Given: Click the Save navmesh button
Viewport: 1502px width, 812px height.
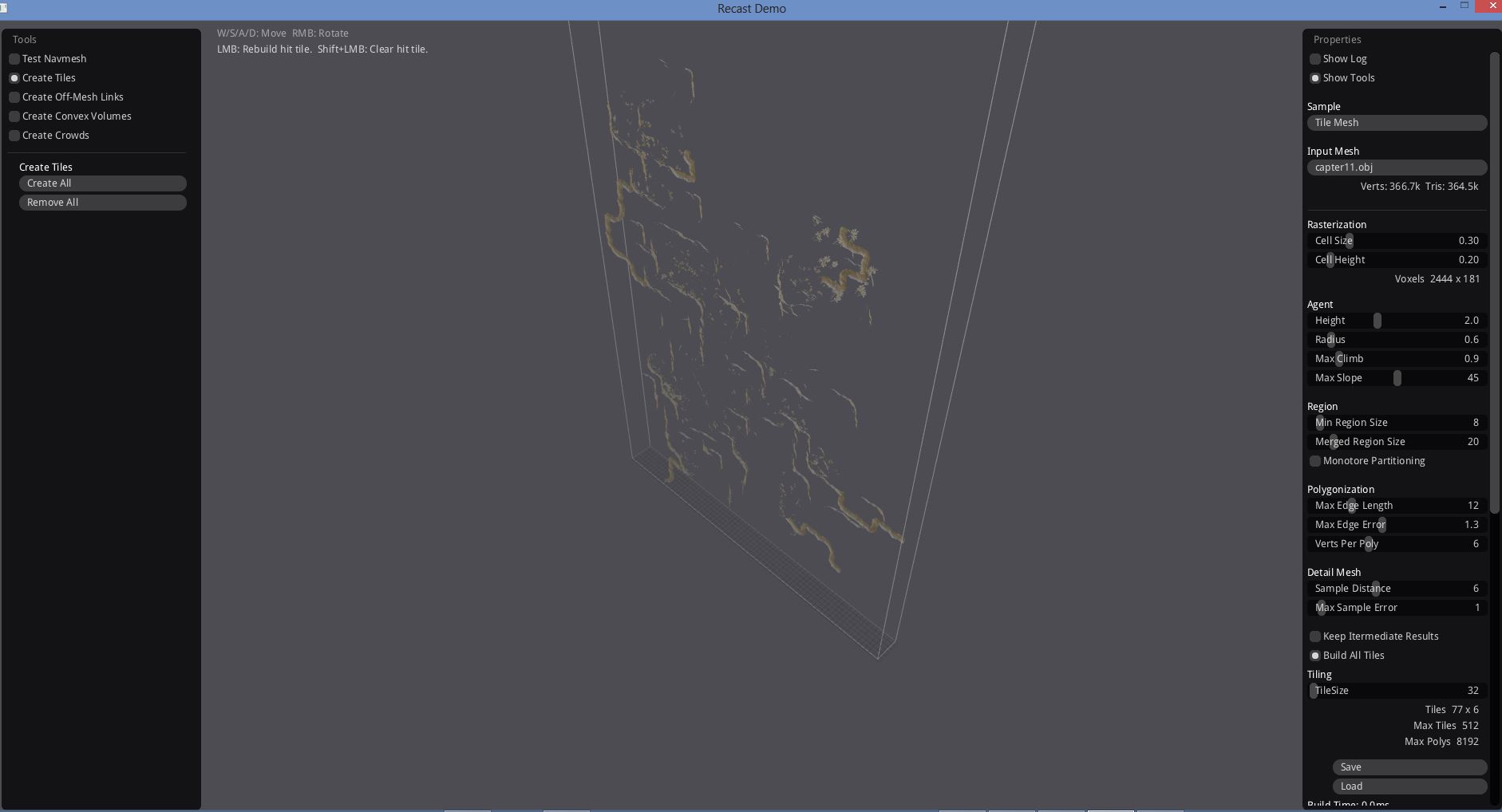Looking at the screenshot, I should click(1409, 767).
